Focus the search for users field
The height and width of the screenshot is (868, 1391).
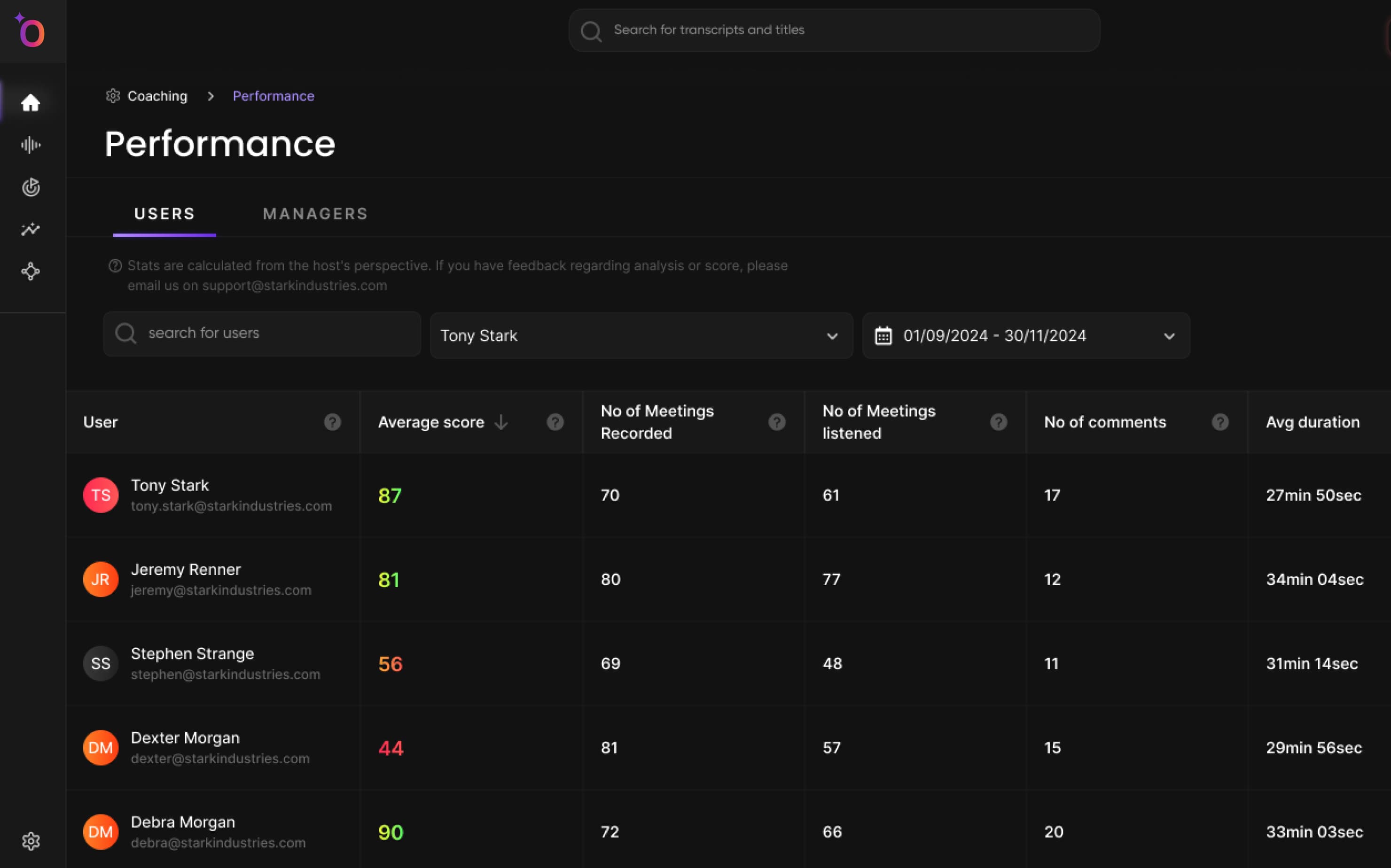[270, 333]
